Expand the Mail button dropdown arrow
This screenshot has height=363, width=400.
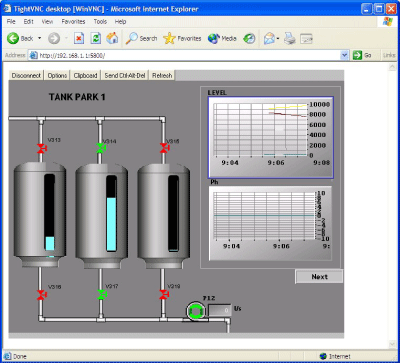click(278, 39)
